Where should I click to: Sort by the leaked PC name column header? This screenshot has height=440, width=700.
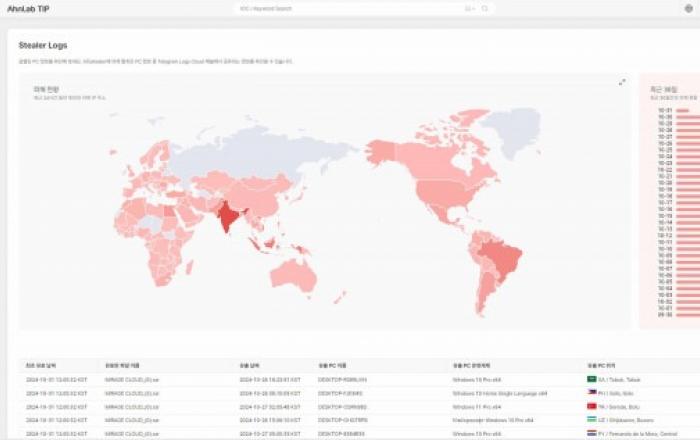pyautogui.click(x=331, y=366)
